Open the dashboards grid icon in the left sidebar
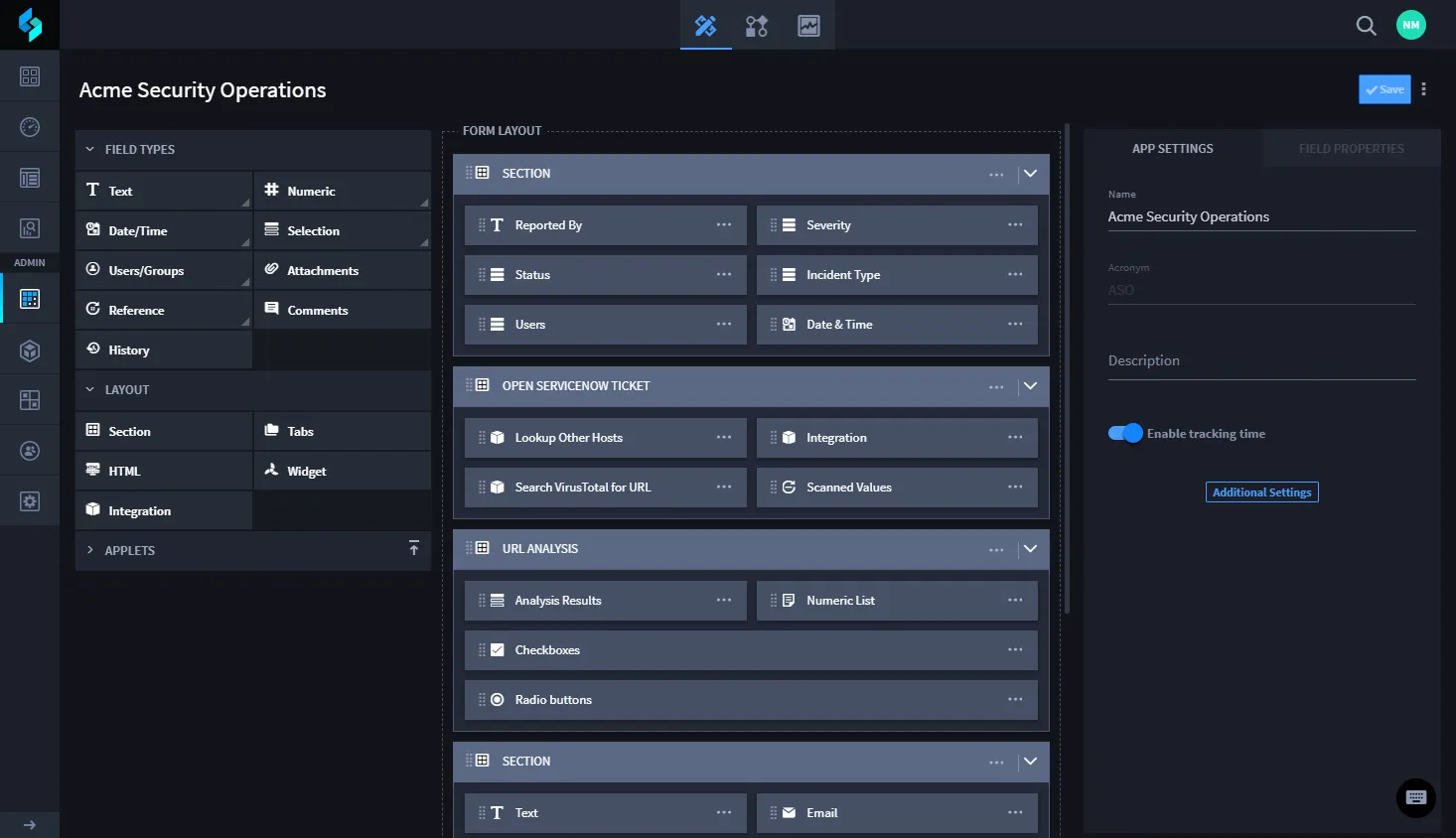The image size is (1456, 838). coord(30,76)
